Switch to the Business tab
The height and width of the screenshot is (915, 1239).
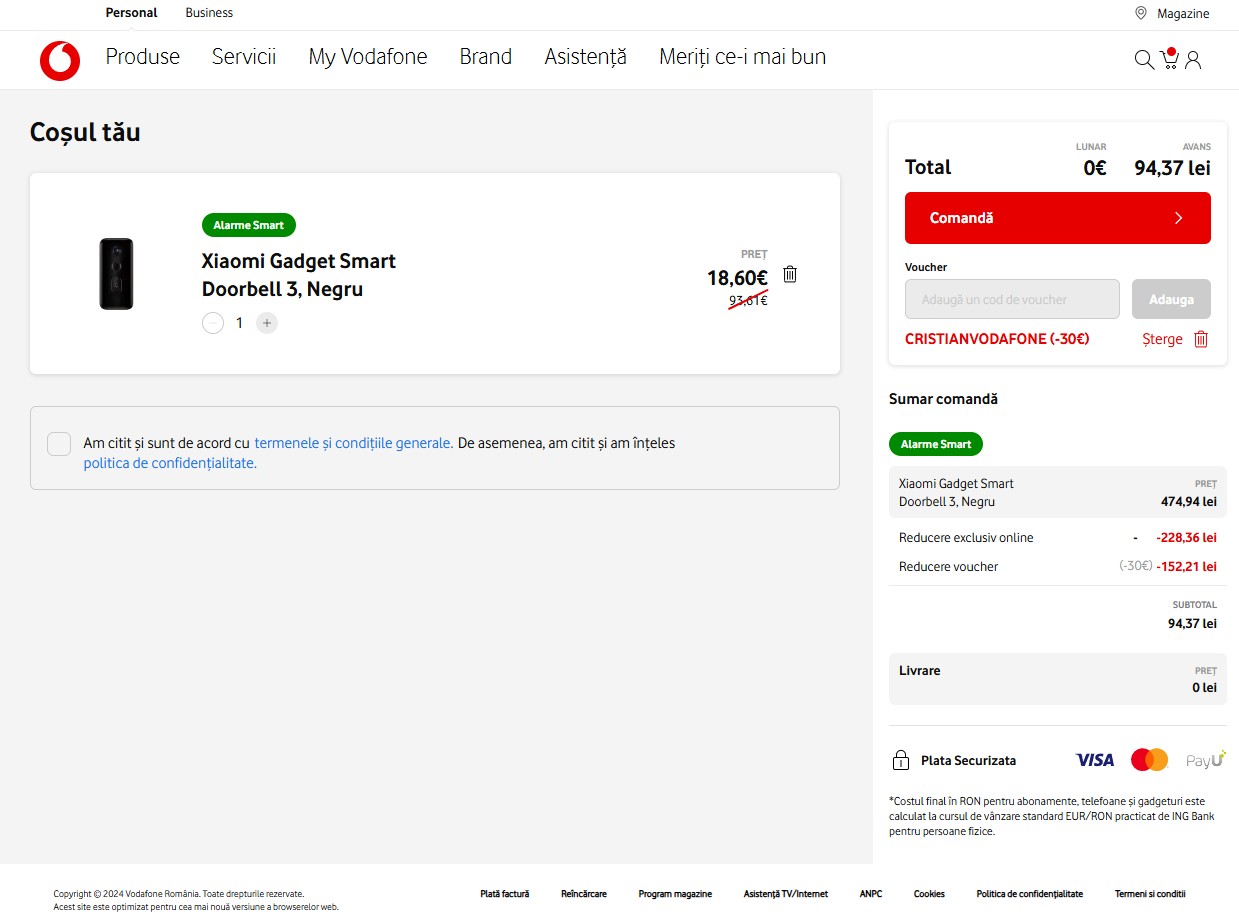[209, 13]
